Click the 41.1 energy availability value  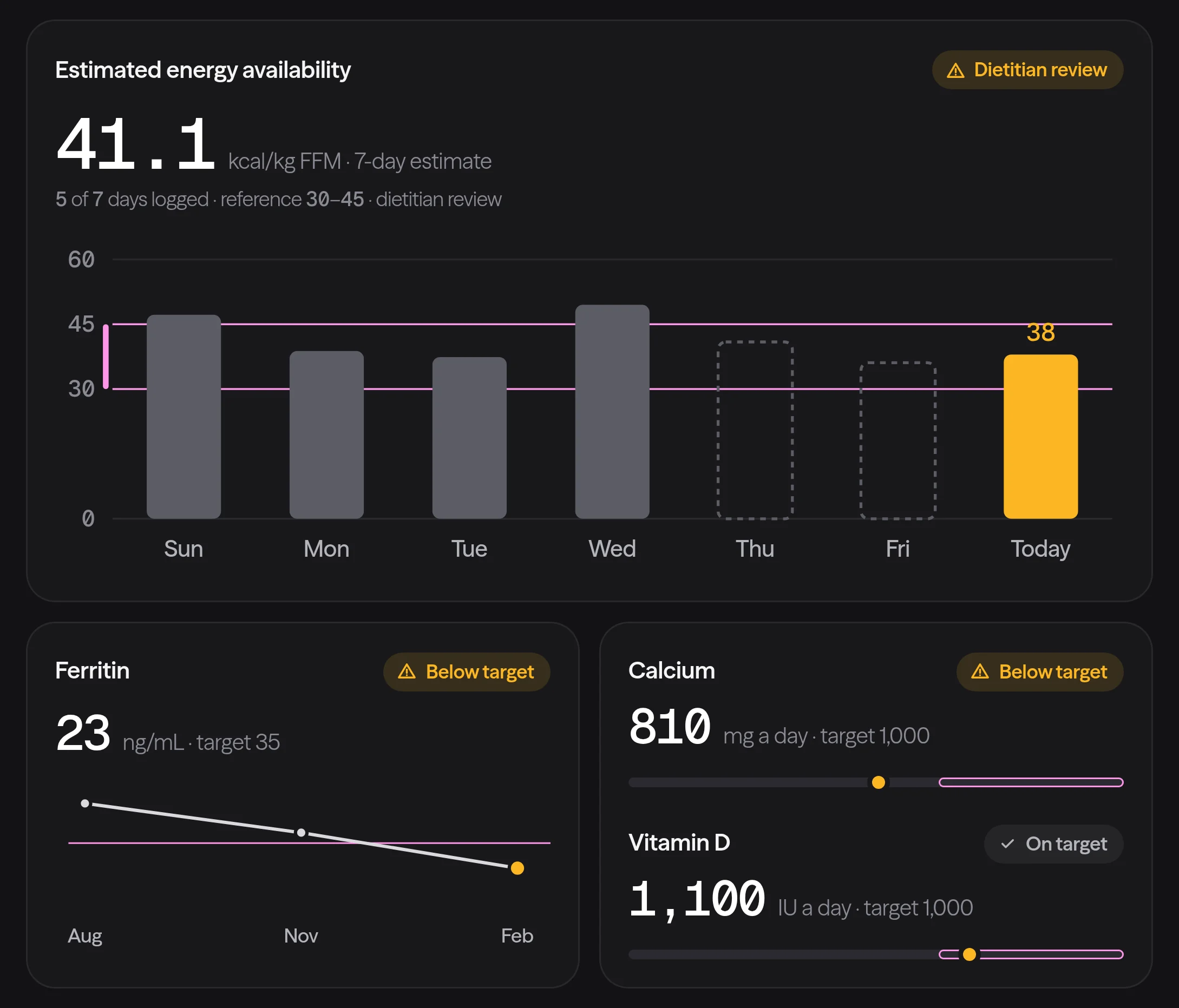tap(136, 144)
